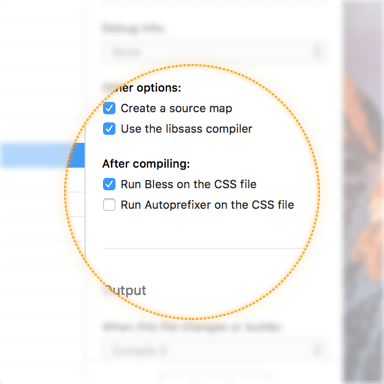Screen dimensions: 384x384
Task: Click the After compiling: heading
Action: (x=146, y=164)
